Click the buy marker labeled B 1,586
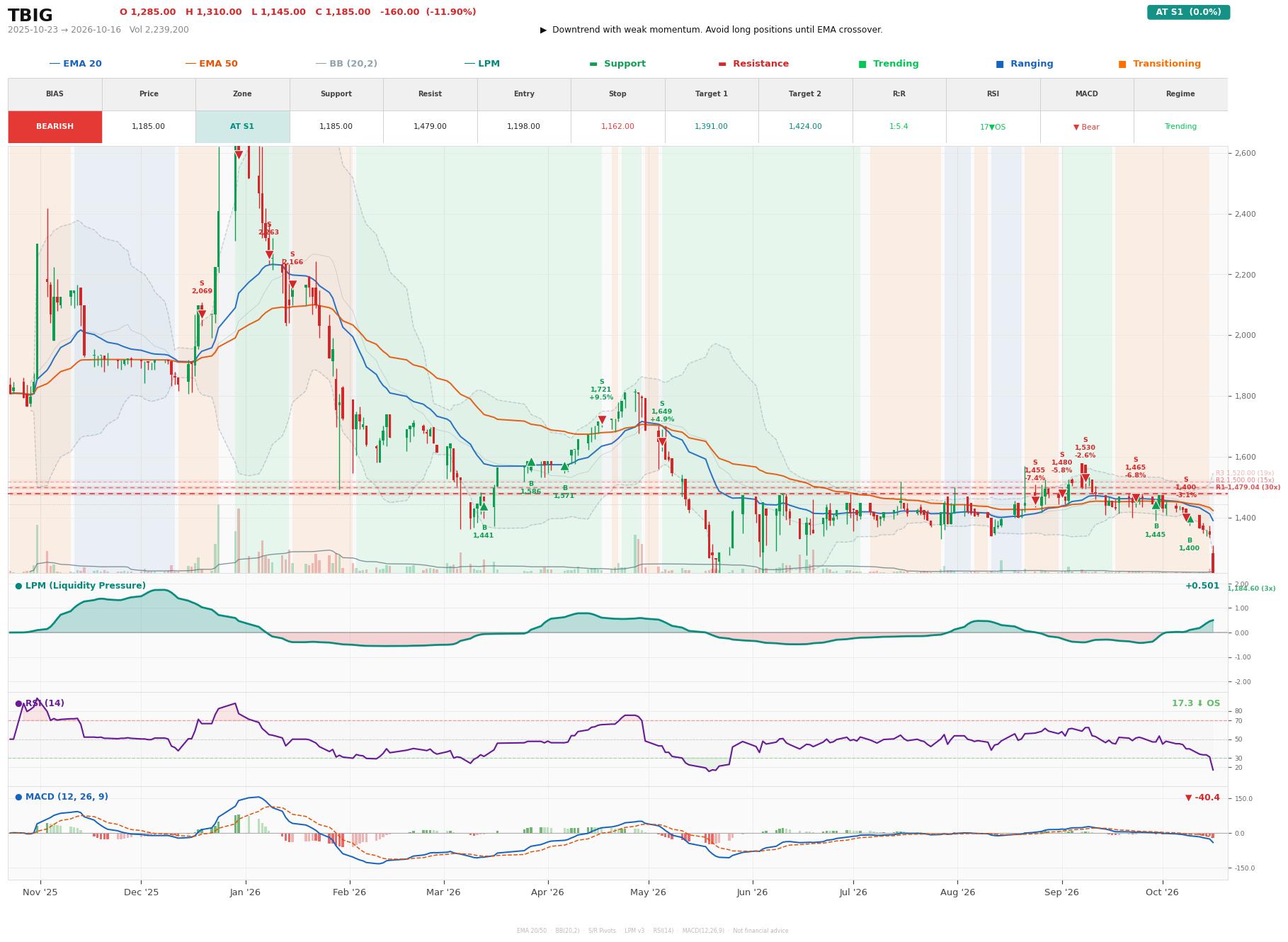 coord(530,463)
